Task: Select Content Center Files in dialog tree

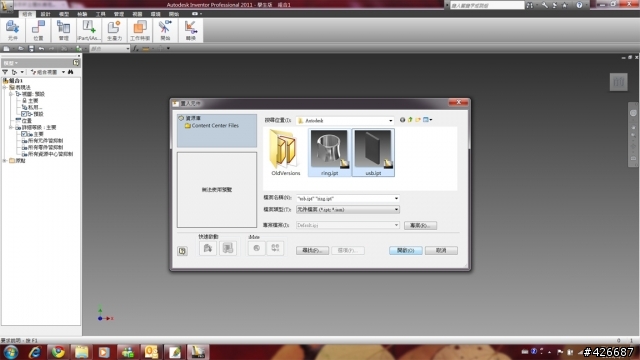Action: (x=211, y=126)
